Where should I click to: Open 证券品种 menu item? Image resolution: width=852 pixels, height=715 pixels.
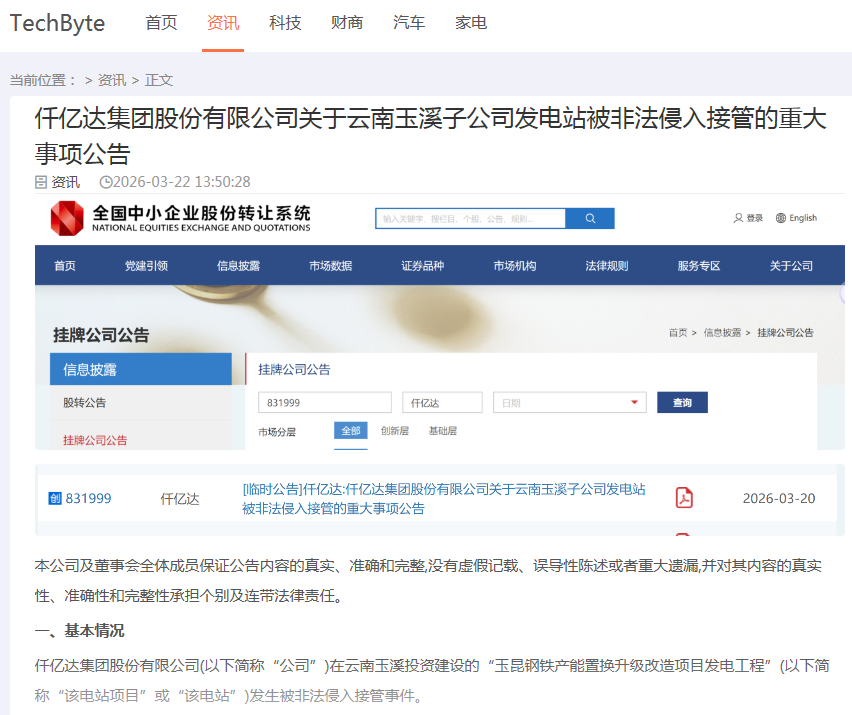pos(423,266)
